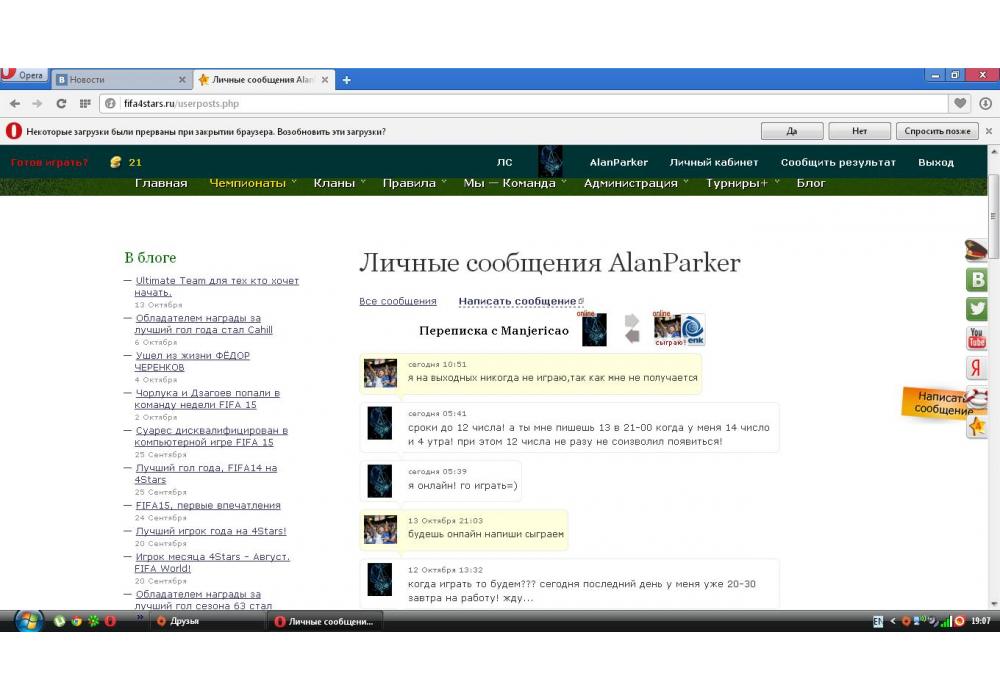Click the Да button in download bar
Image resolution: width=1000 pixels, height=700 pixels.
tap(791, 131)
